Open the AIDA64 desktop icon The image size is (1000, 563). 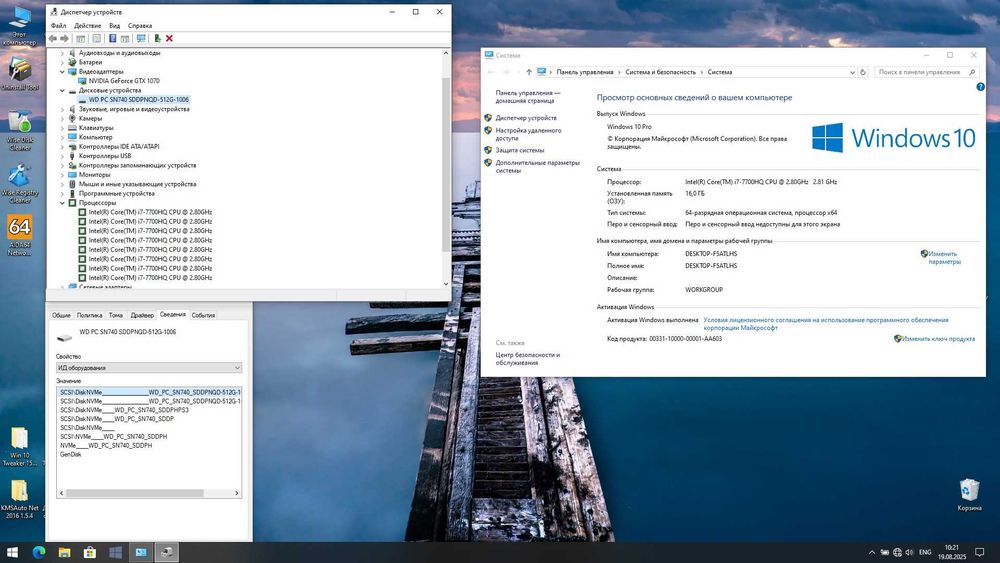(19, 236)
